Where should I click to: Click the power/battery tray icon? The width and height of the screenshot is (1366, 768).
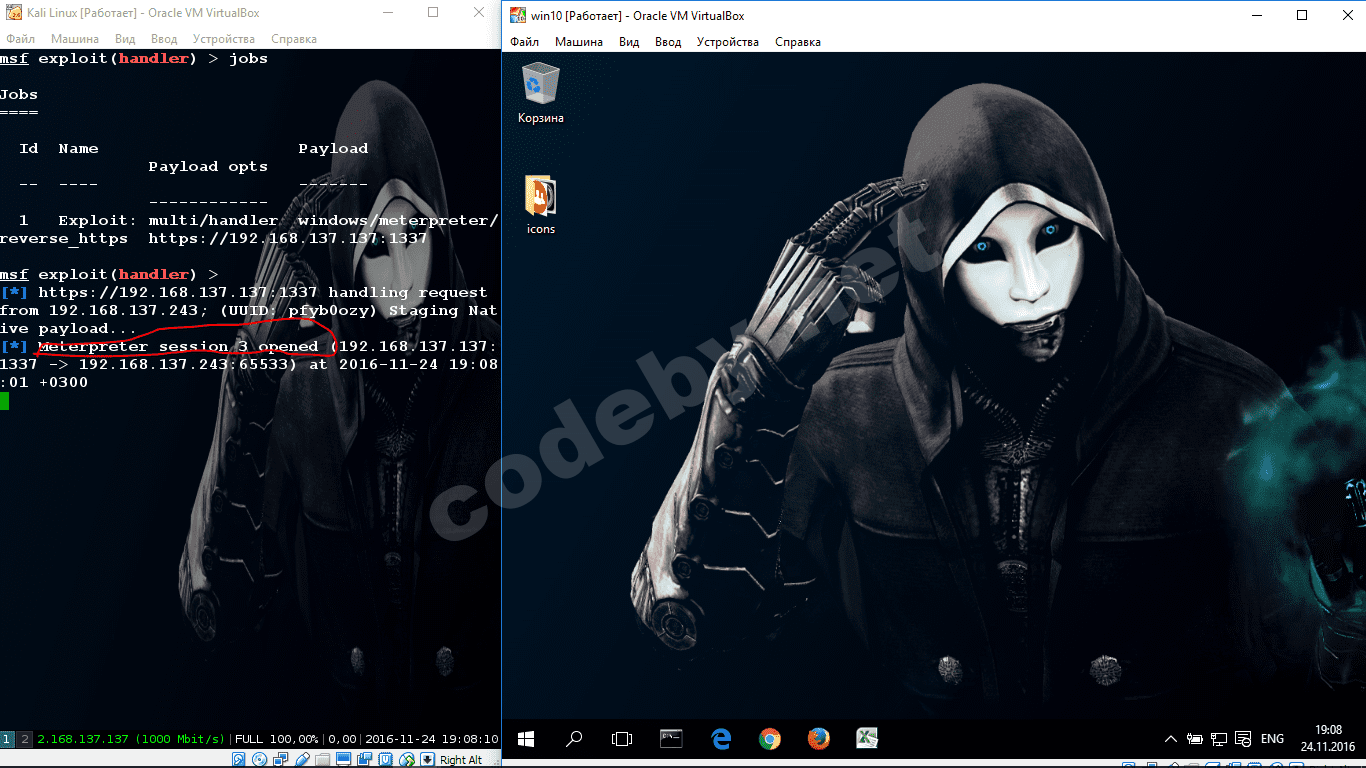[x=1195, y=739]
